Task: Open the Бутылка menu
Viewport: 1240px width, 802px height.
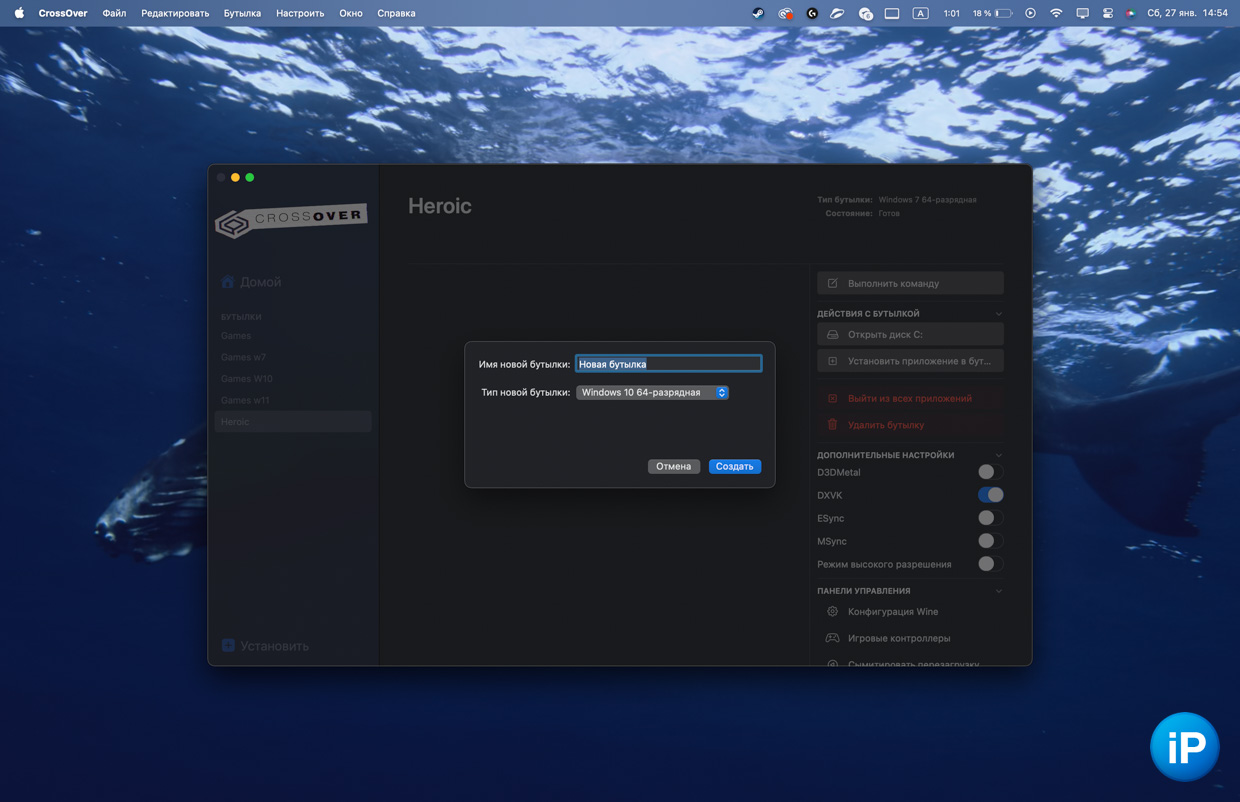Action: pos(242,13)
